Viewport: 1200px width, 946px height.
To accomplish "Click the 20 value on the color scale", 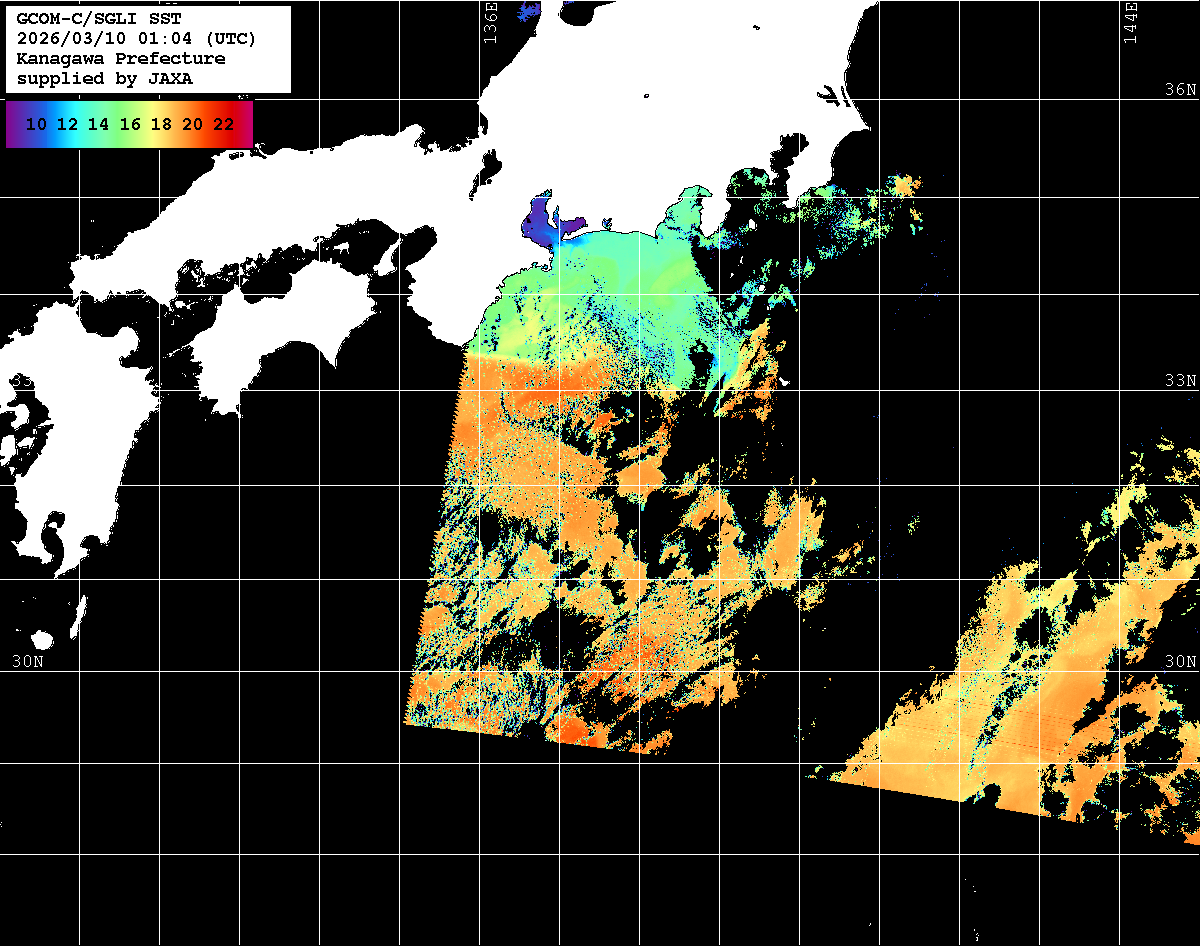I will (x=192, y=125).
